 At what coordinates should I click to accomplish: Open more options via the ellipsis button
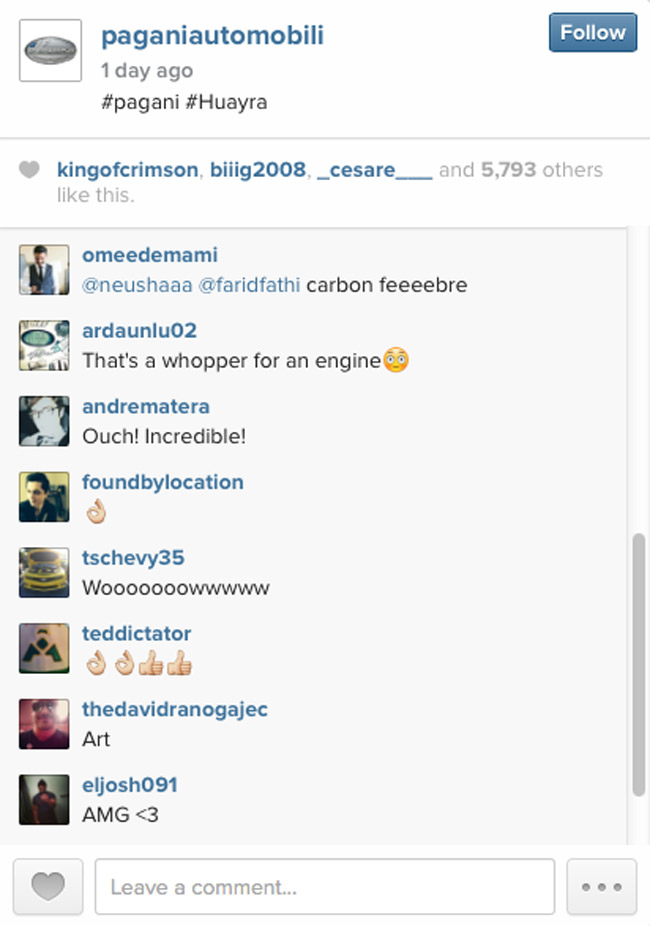pos(601,886)
